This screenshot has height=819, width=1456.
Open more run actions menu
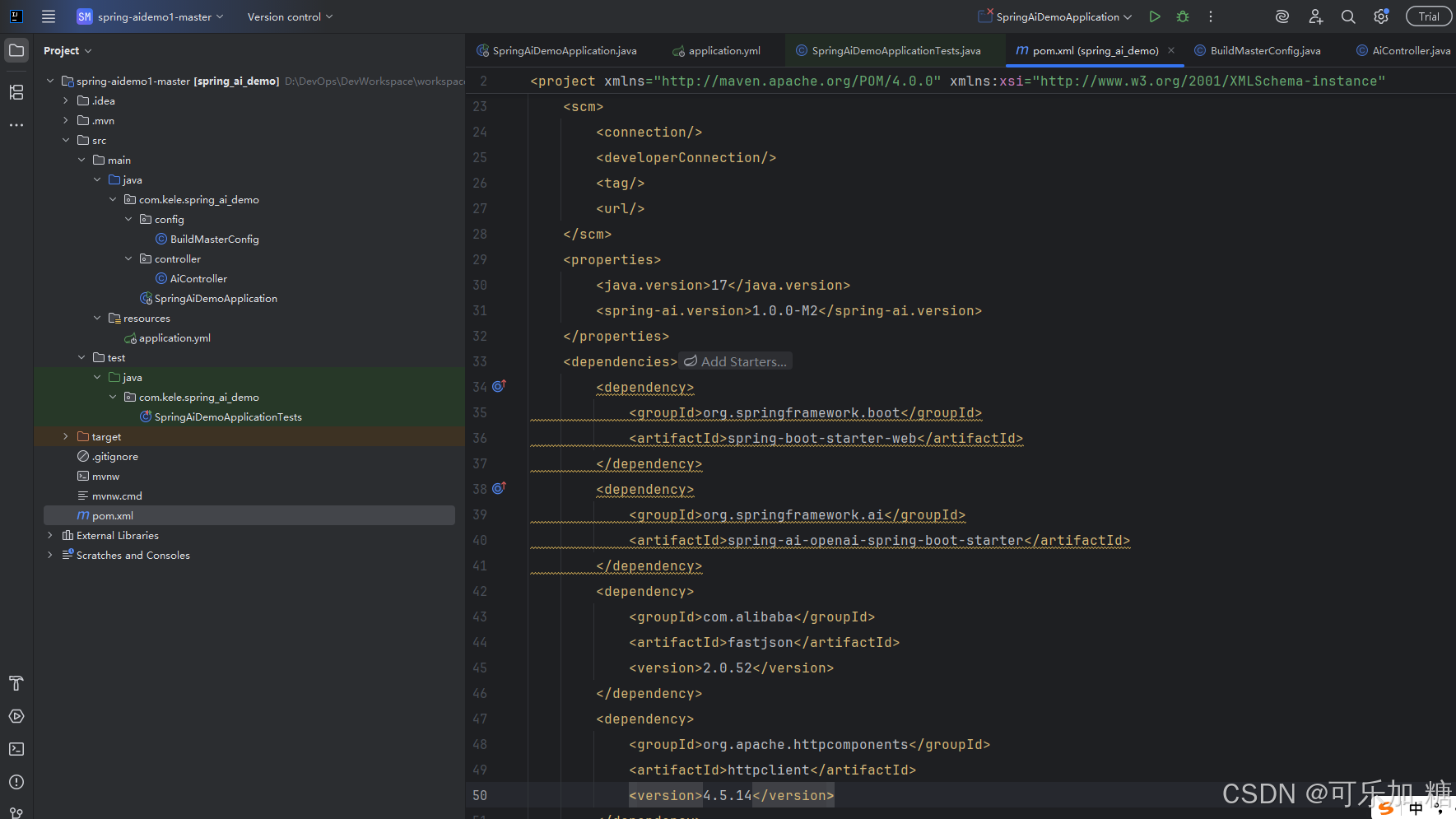1211,16
